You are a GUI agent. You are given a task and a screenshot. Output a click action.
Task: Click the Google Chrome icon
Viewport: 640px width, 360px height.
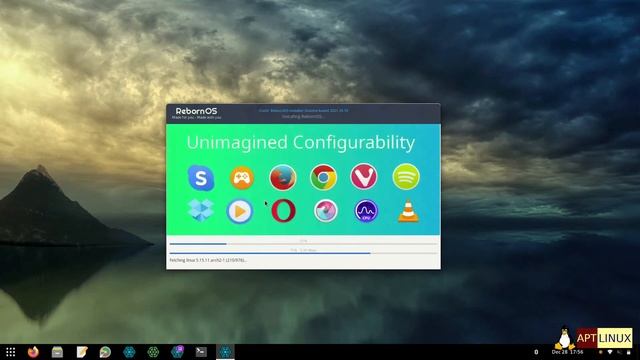tap(323, 178)
